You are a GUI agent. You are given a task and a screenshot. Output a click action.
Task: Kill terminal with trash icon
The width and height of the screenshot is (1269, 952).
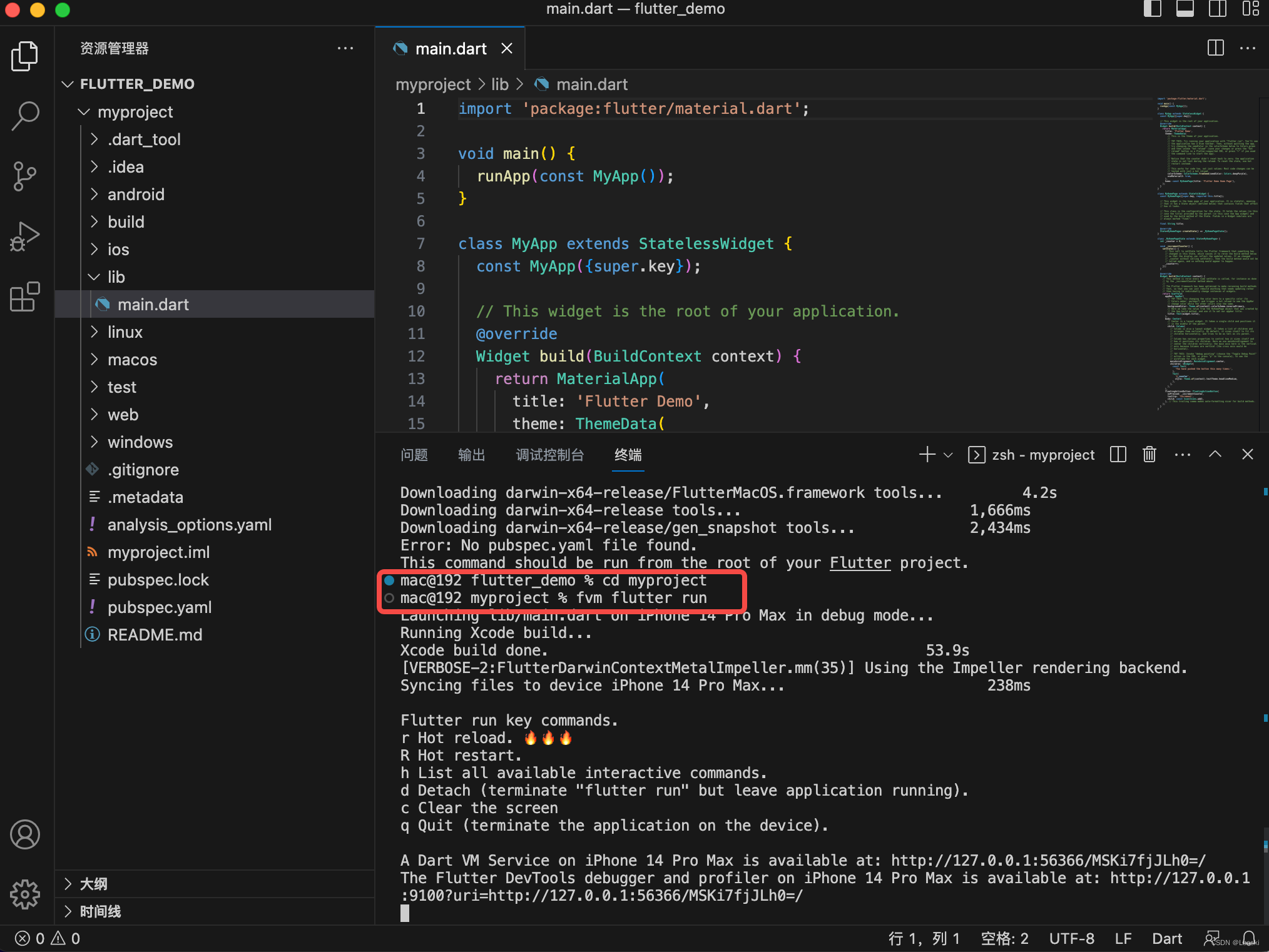(x=1149, y=455)
